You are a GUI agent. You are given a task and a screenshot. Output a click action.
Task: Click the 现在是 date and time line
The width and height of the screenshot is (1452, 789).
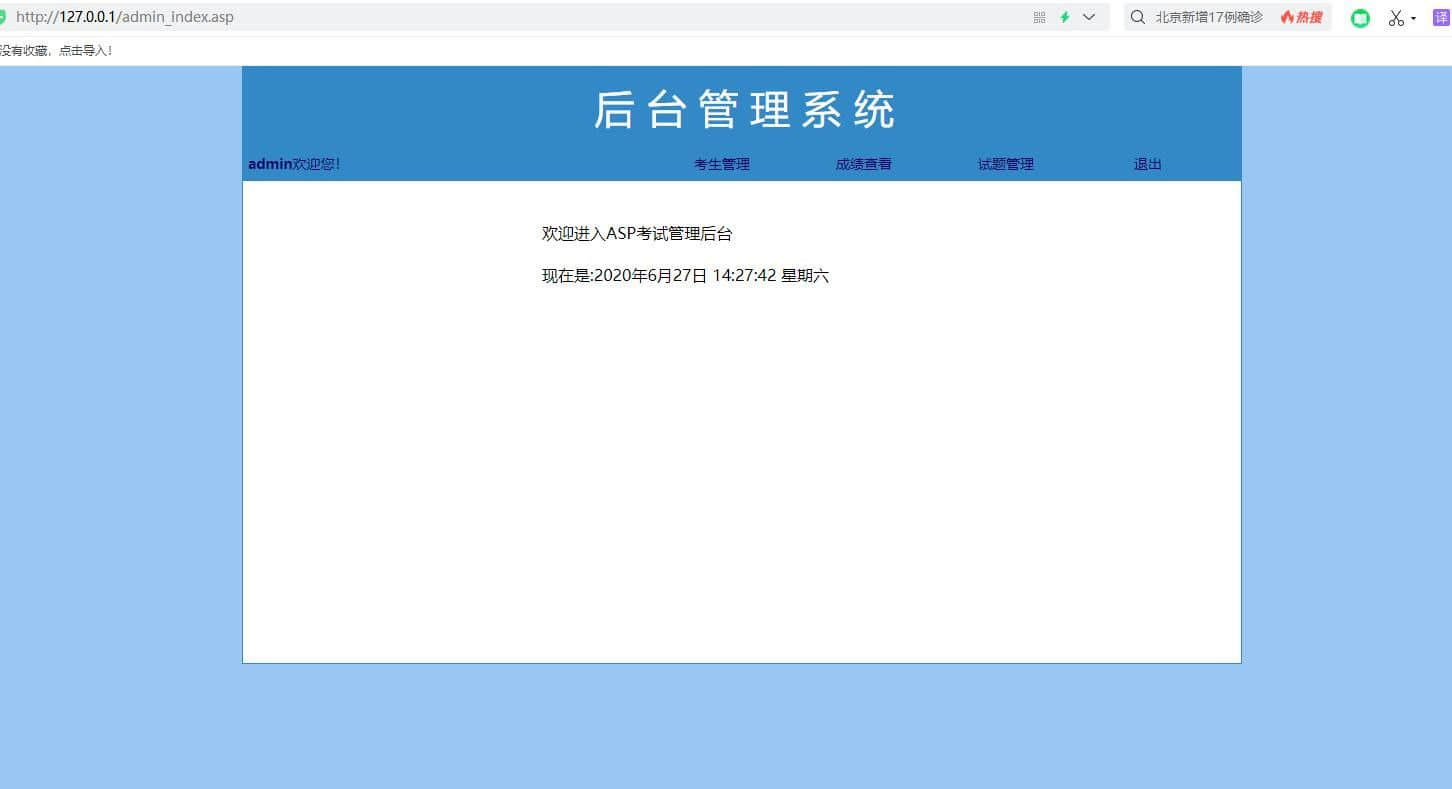point(685,276)
